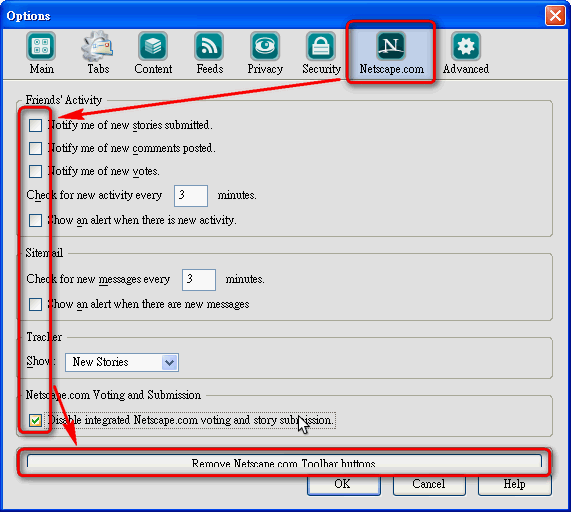Click the new activity minutes field
Image resolution: width=571 pixels, height=512 pixels.
pyautogui.click(x=191, y=196)
